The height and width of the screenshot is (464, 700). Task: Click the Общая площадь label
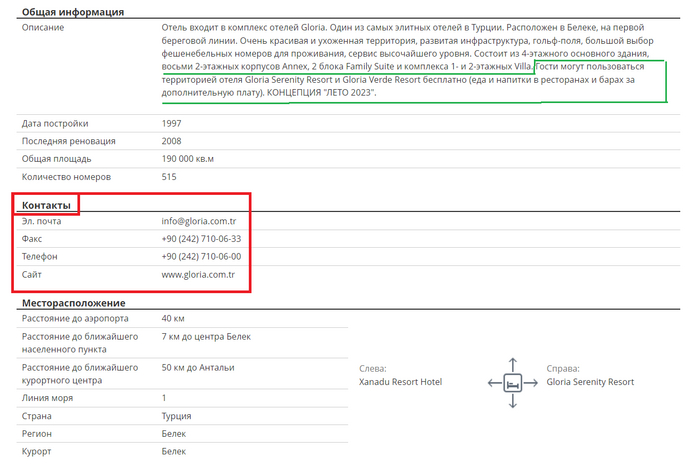click(56, 159)
